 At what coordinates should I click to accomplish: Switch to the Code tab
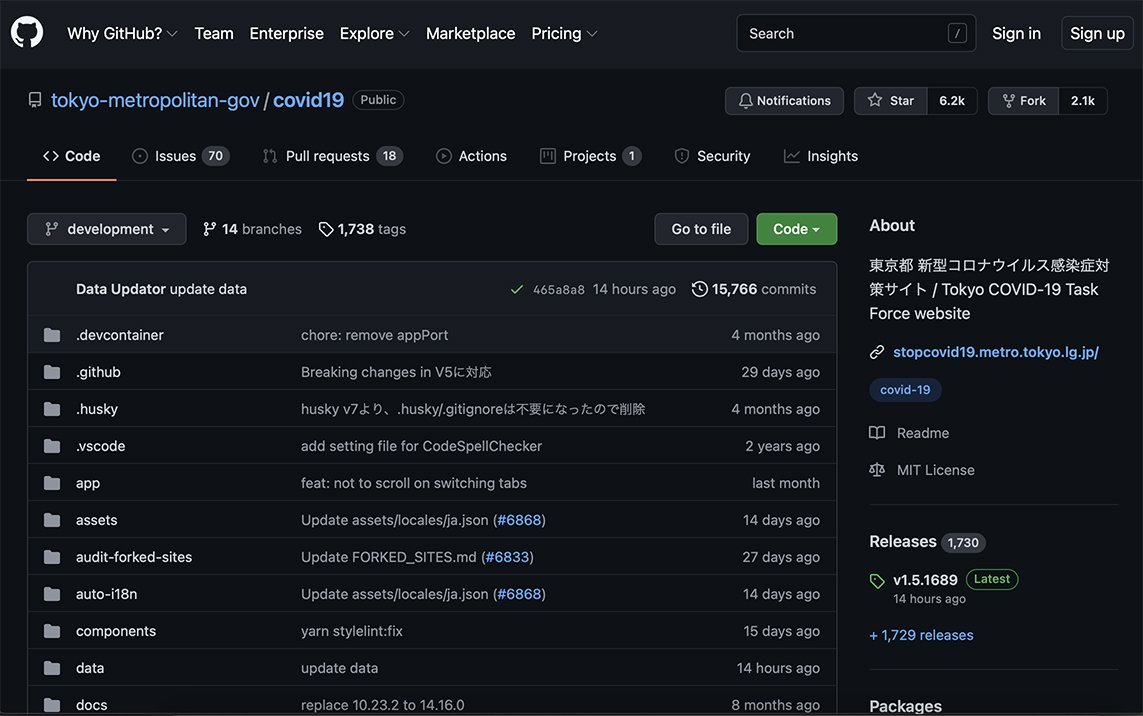coord(71,156)
